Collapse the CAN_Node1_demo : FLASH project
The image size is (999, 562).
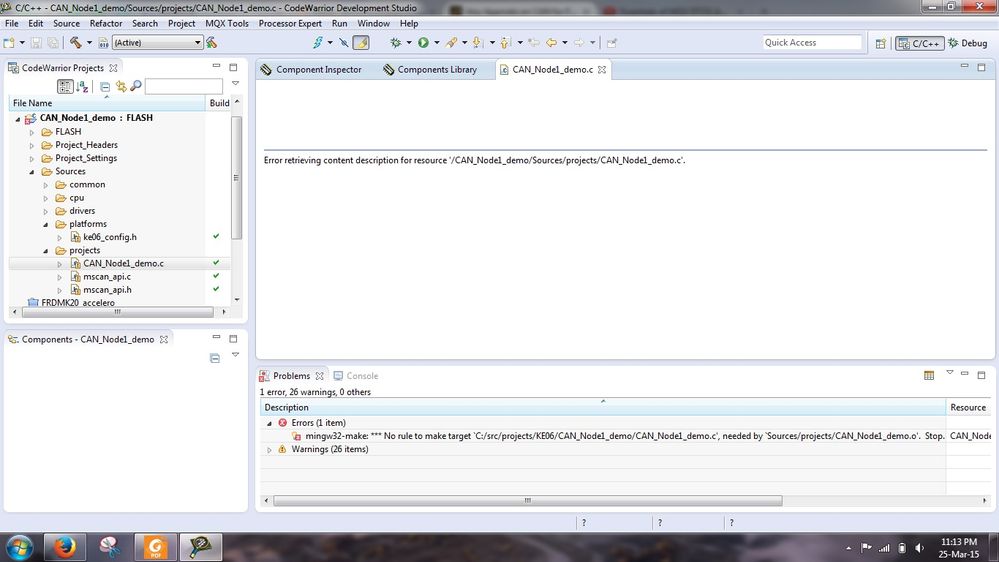coord(18,119)
